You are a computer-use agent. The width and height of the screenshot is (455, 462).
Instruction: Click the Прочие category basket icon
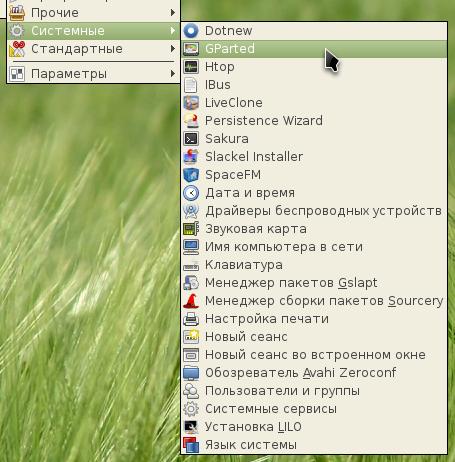[17, 13]
